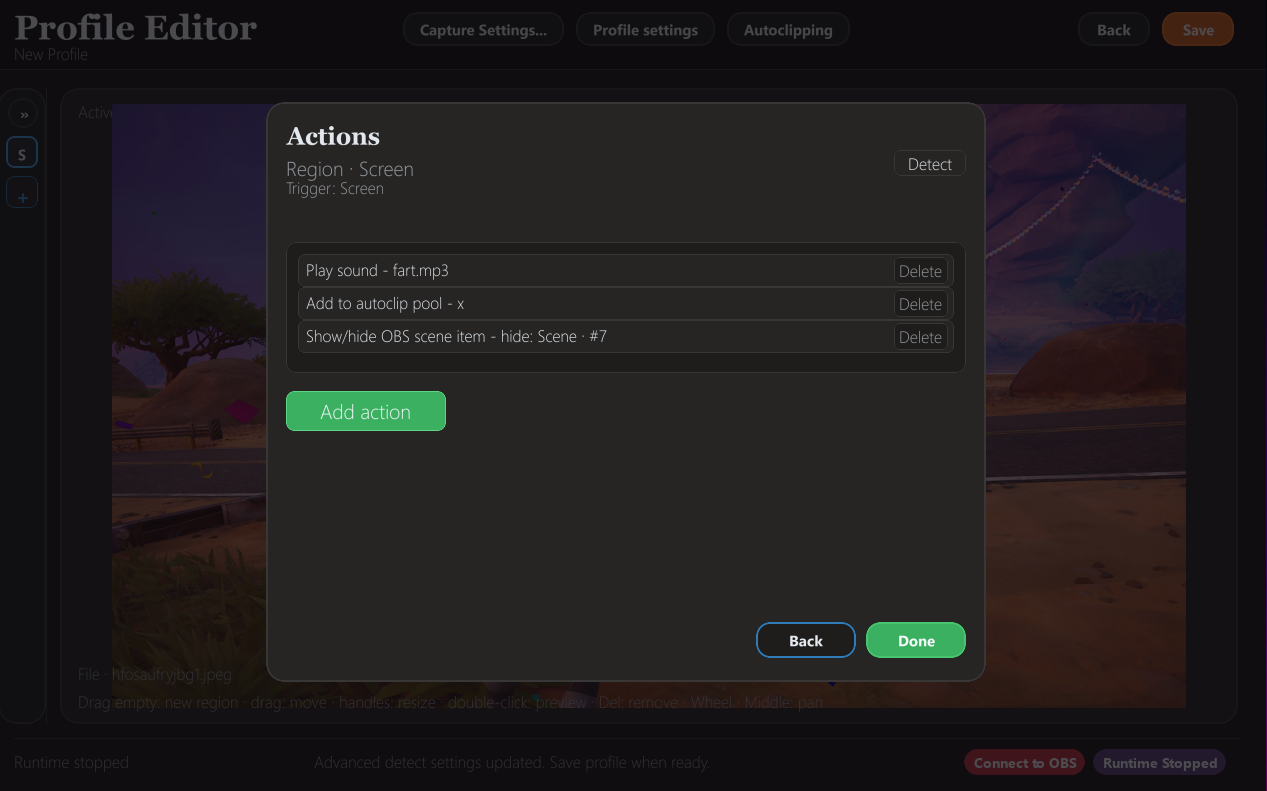Delete the 'Play sound - fart.mp3' action
The width and height of the screenshot is (1267, 791).
pyautogui.click(x=919, y=270)
